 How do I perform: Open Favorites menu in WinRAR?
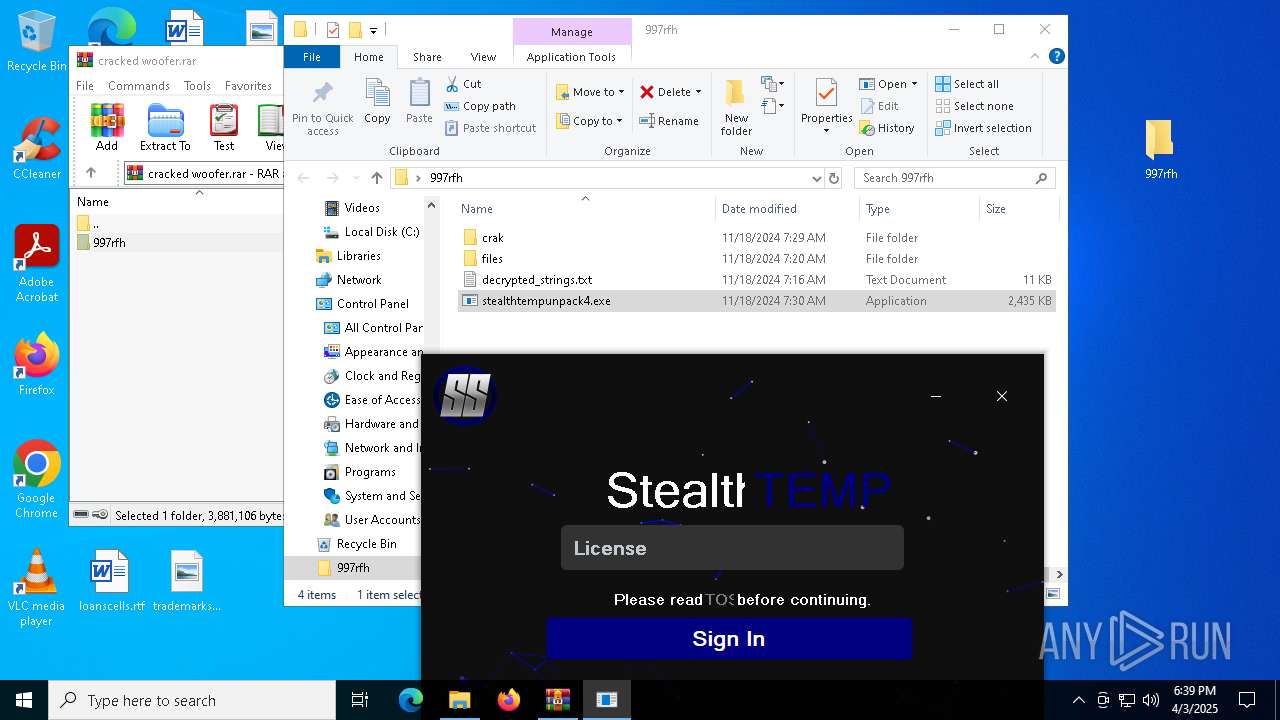point(248,86)
